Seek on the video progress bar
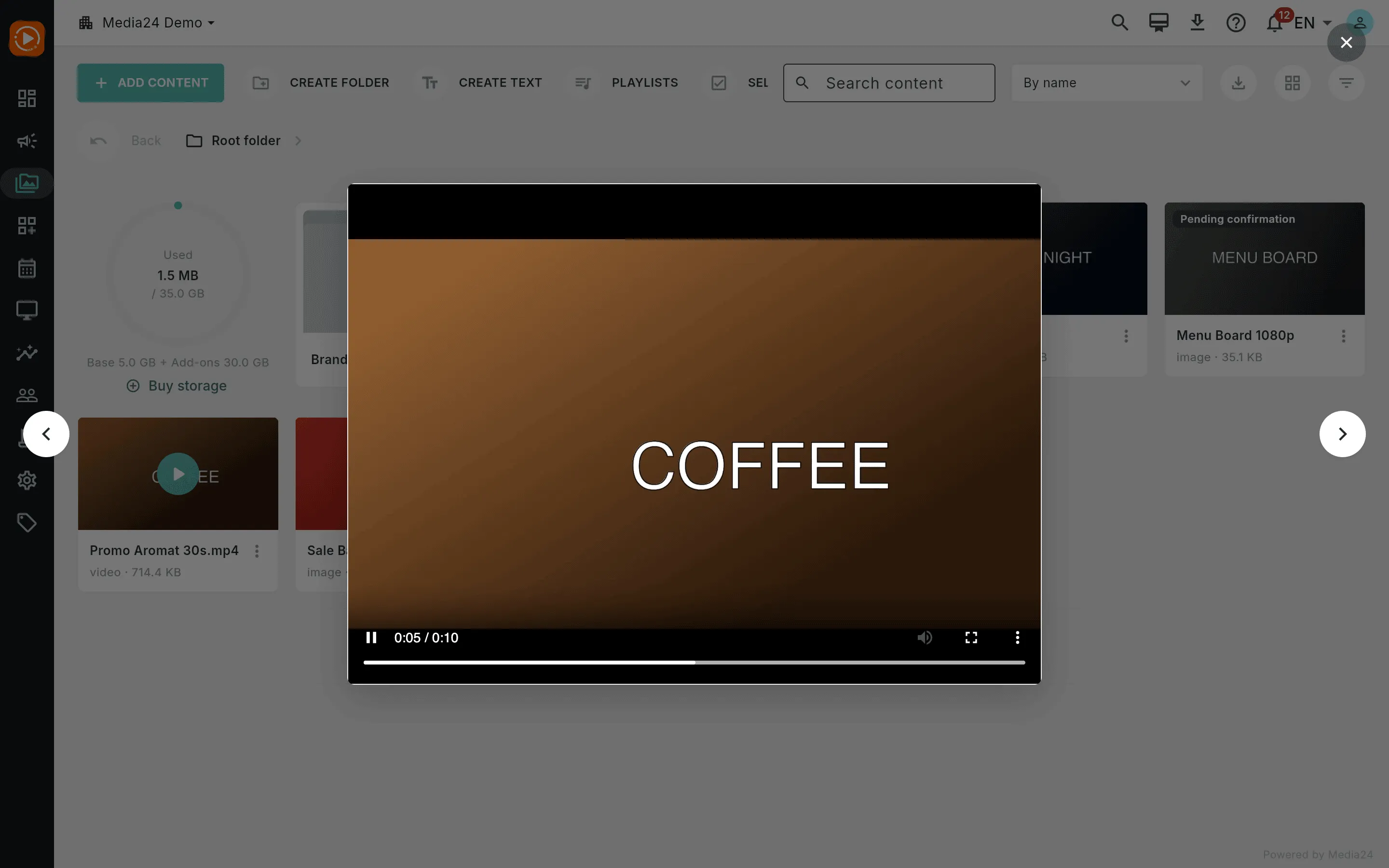Viewport: 1389px width, 868px height. (x=694, y=663)
